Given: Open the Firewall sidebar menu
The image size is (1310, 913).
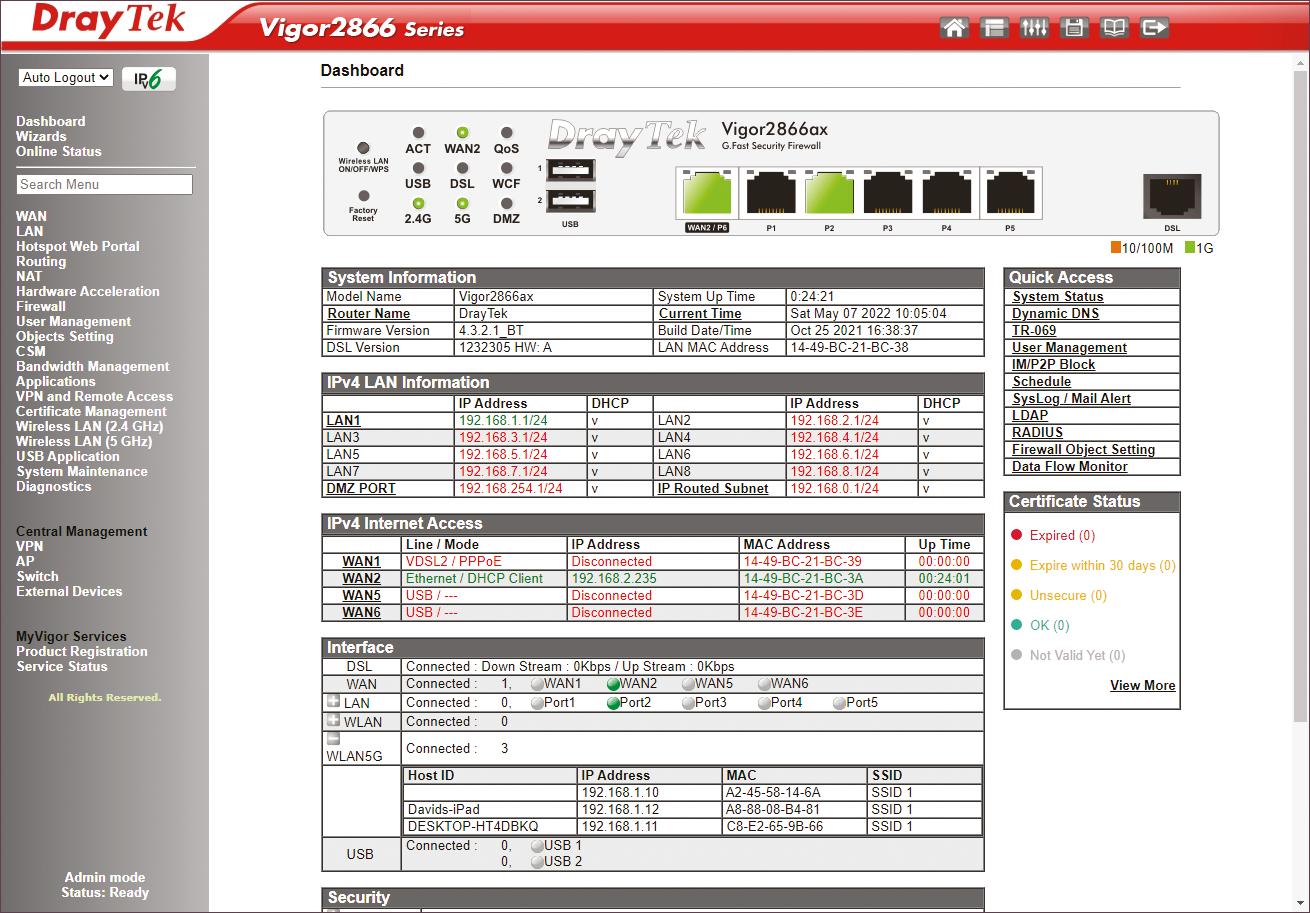Looking at the screenshot, I should click(41, 306).
